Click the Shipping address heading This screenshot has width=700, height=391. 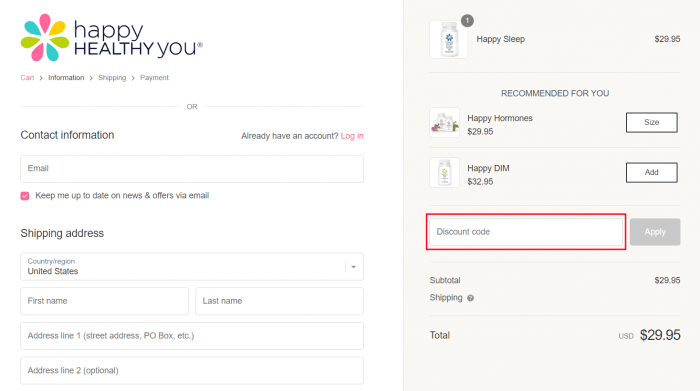pos(62,233)
